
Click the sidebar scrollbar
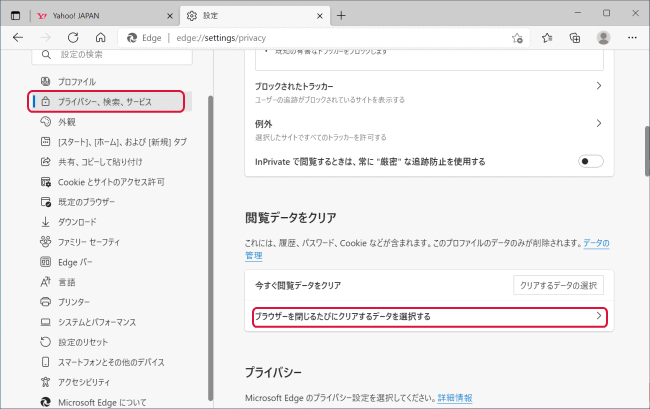pos(210,248)
